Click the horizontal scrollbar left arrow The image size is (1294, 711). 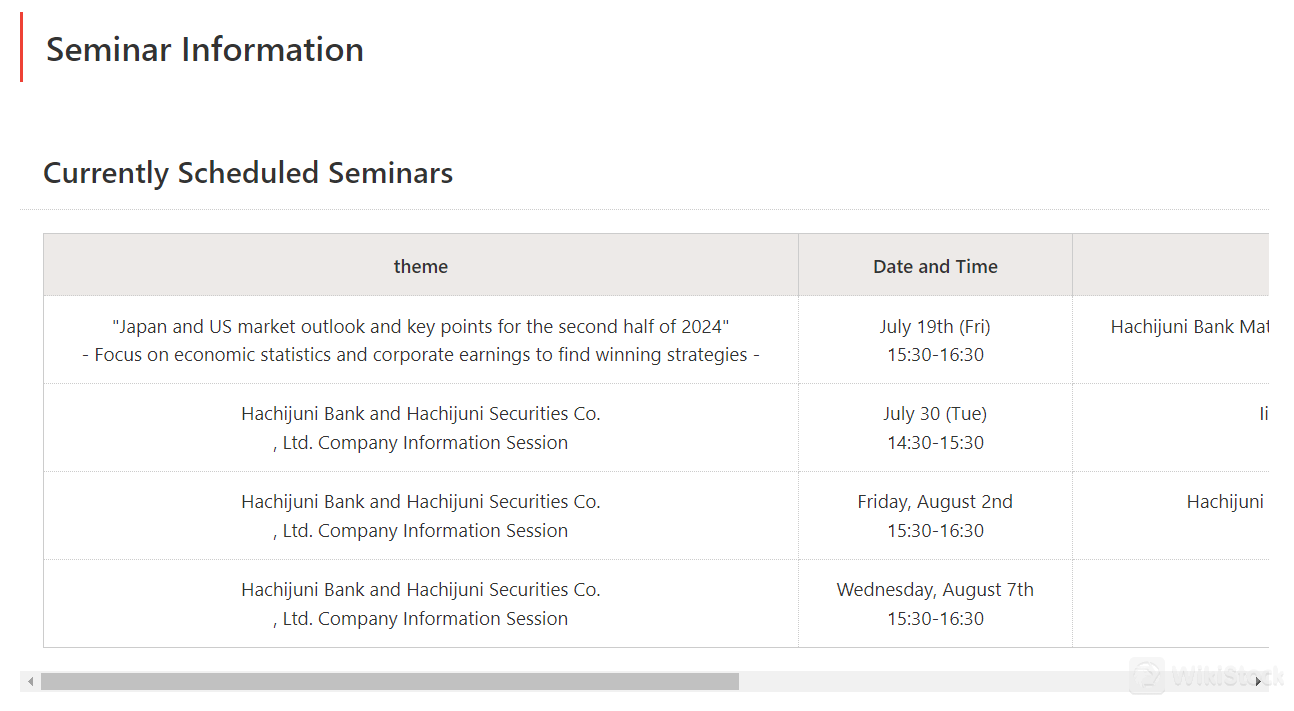tap(30, 682)
